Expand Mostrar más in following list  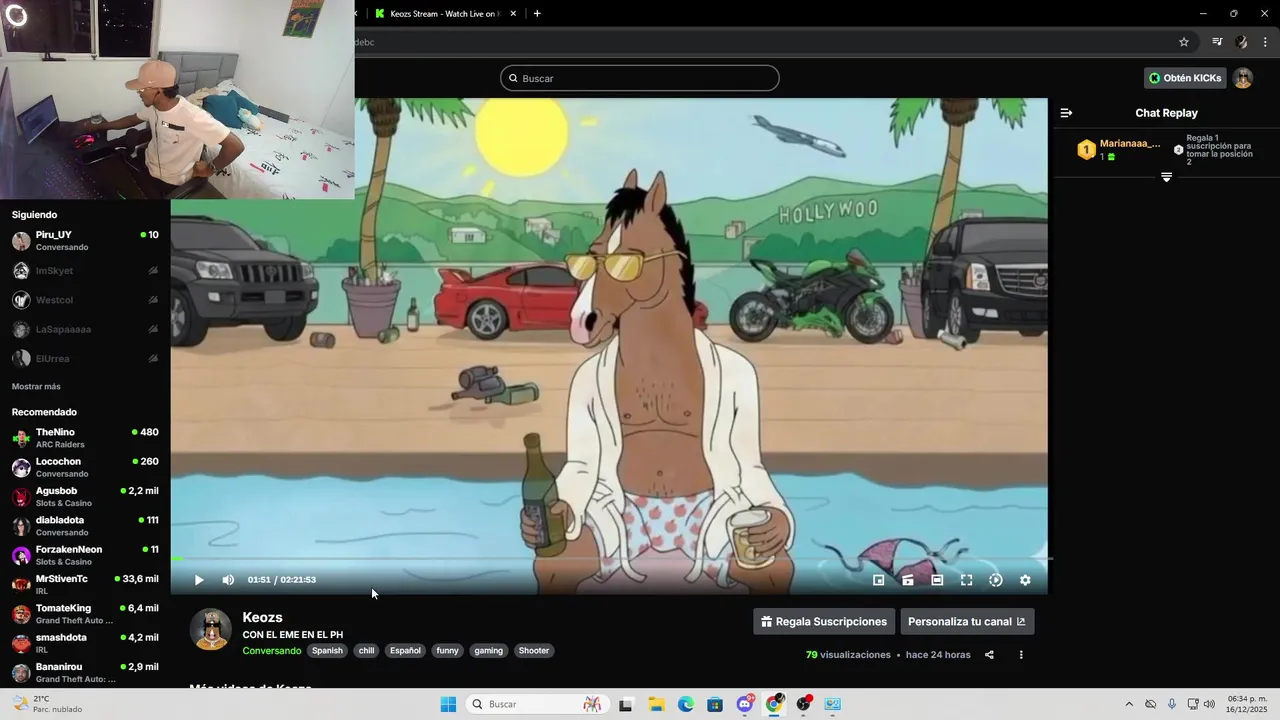(x=36, y=387)
